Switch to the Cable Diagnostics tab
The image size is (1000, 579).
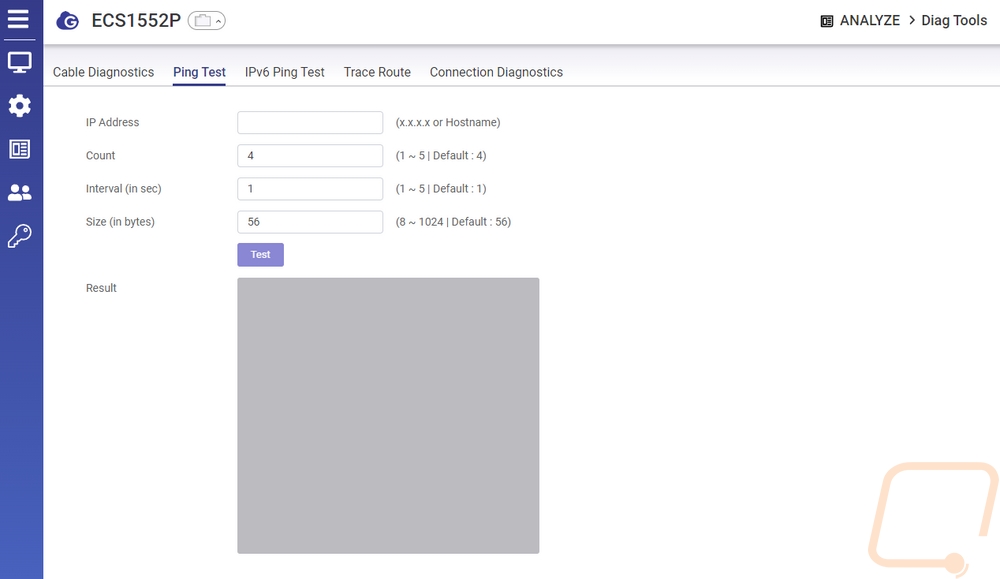(103, 72)
